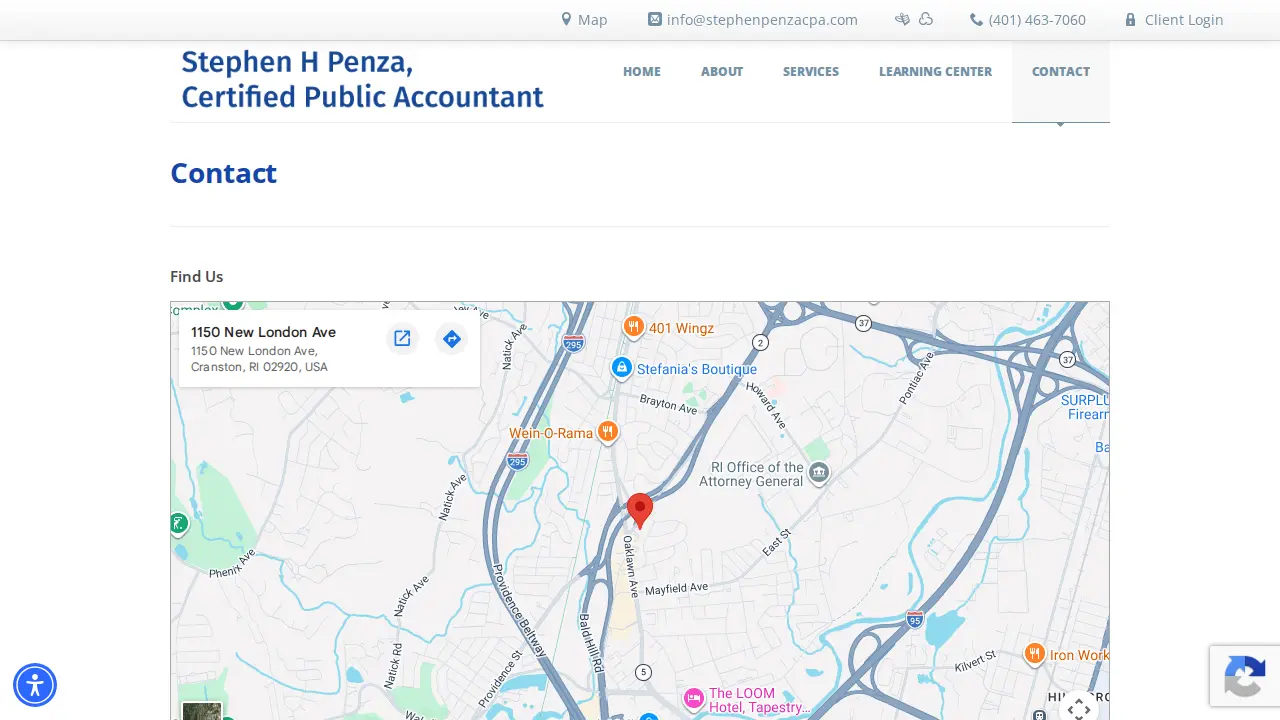Click the Contact page heading
Image resolution: width=1280 pixels, height=720 pixels.
tap(223, 173)
